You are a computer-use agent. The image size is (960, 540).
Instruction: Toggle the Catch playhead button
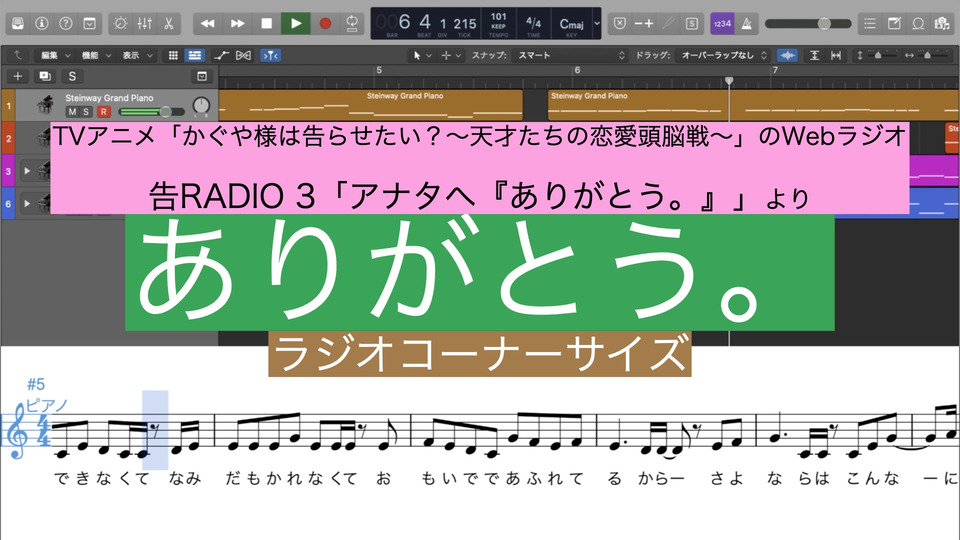point(271,55)
